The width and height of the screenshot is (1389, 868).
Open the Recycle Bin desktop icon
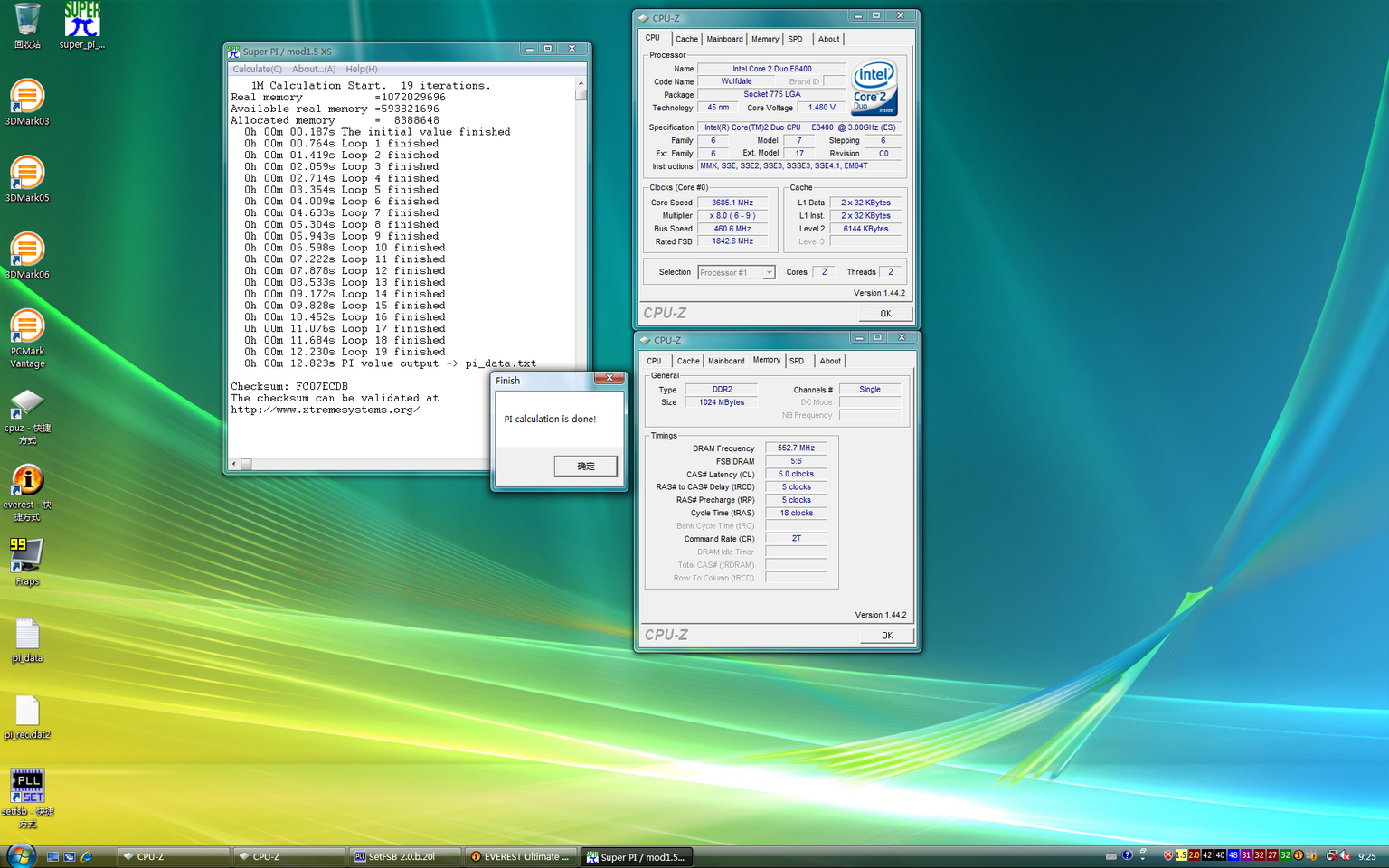coord(27,25)
